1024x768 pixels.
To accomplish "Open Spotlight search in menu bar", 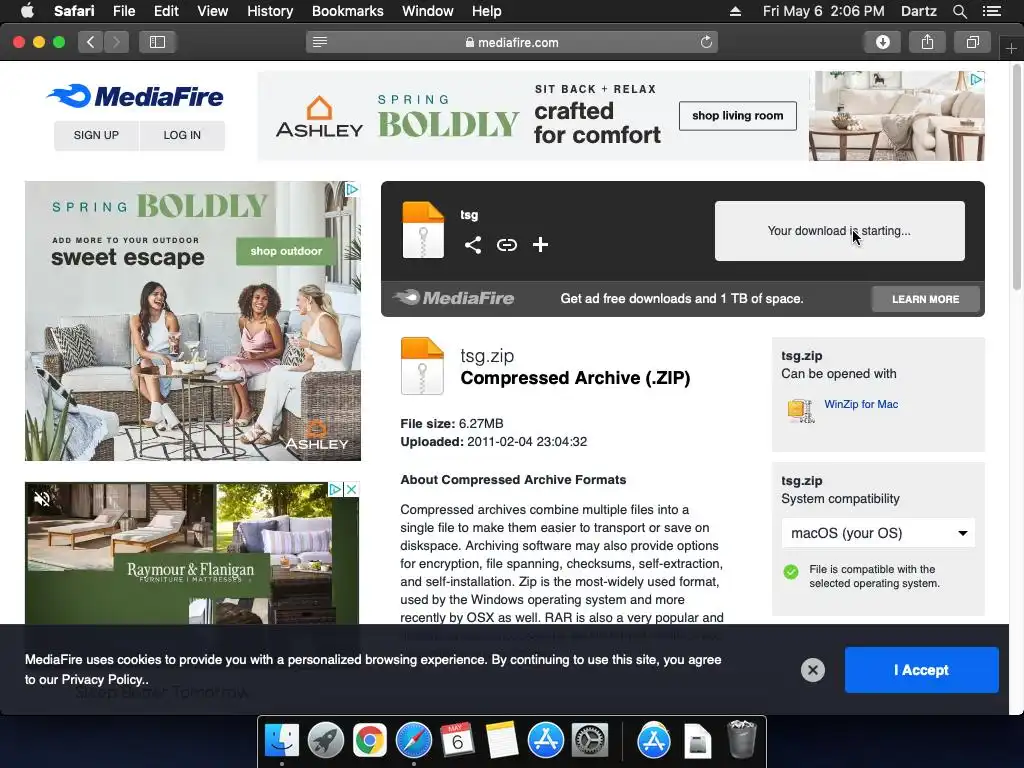I will (x=959, y=11).
